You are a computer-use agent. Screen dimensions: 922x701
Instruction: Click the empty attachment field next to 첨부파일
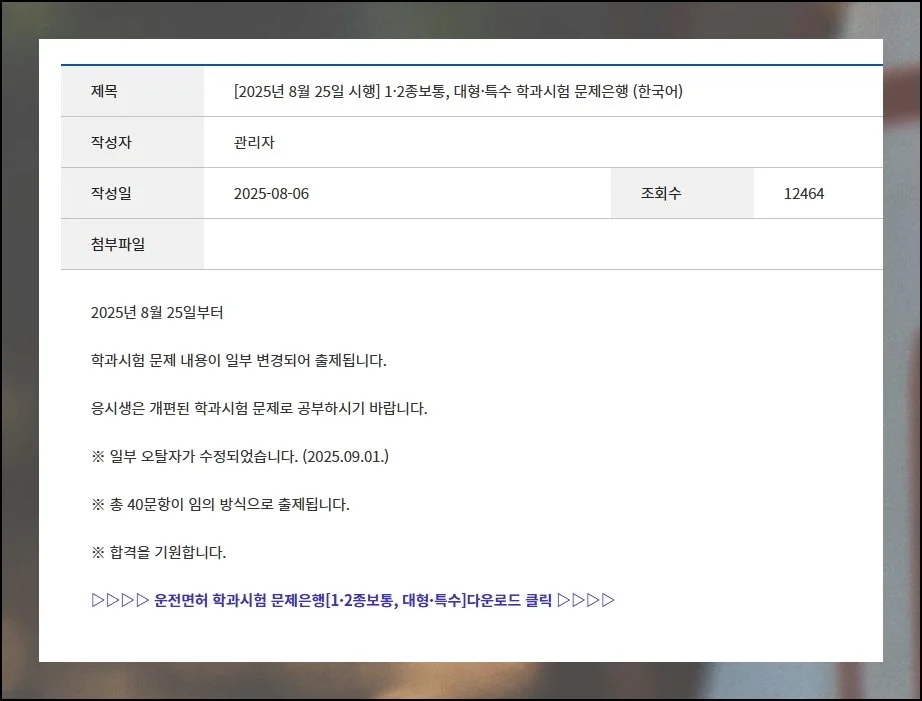coord(540,244)
